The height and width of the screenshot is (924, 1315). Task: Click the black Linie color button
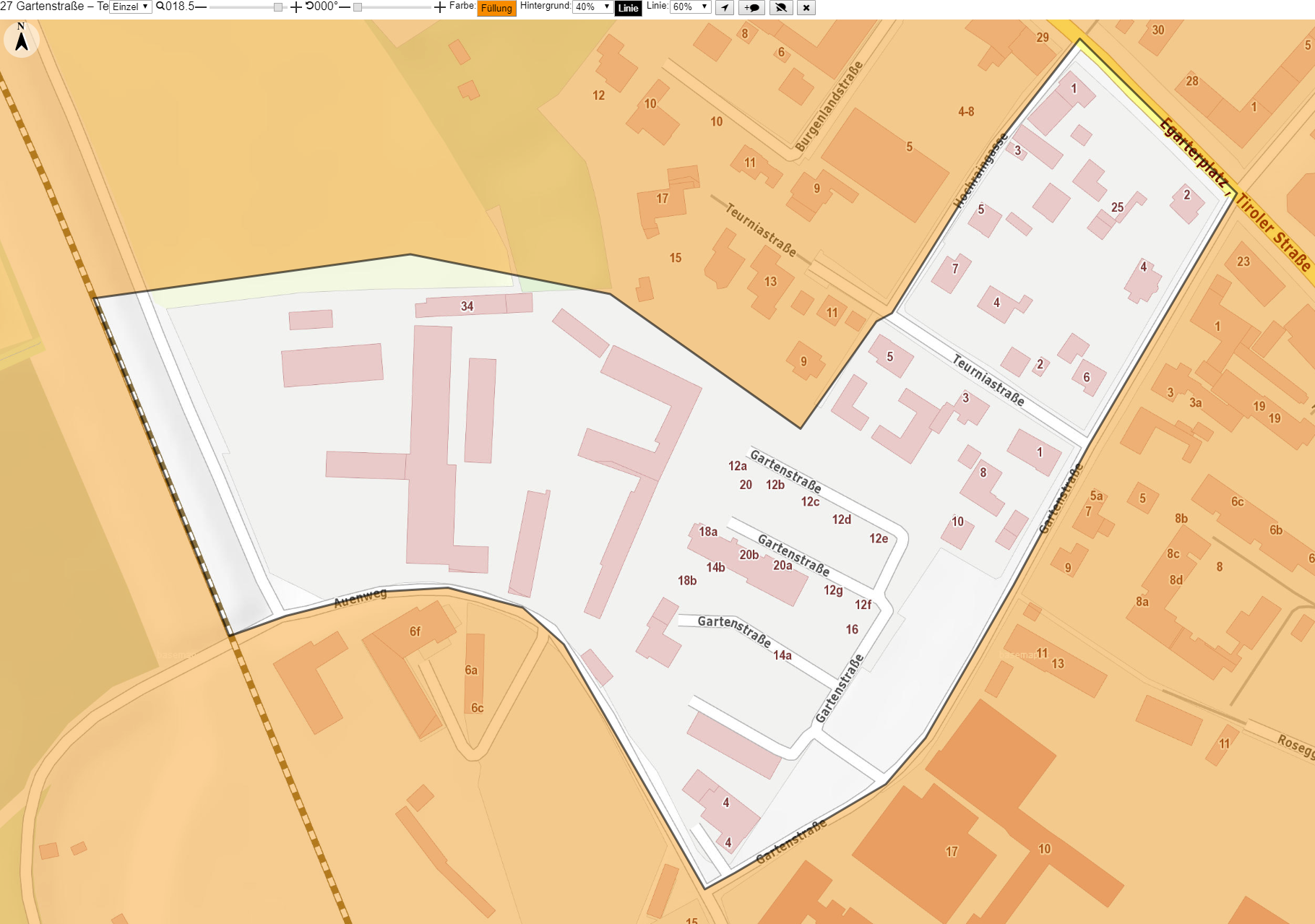click(628, 8)
